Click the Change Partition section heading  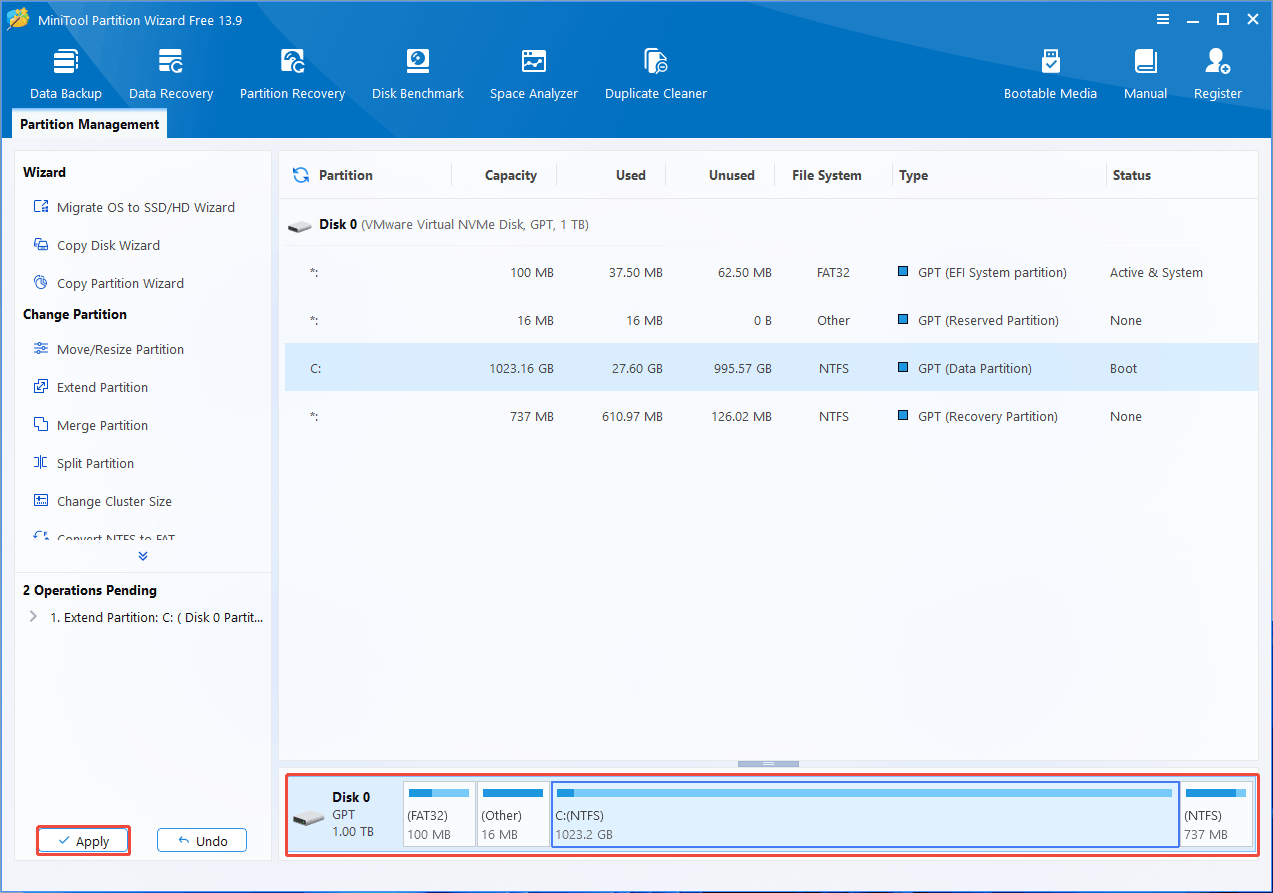tap(75, 314)
